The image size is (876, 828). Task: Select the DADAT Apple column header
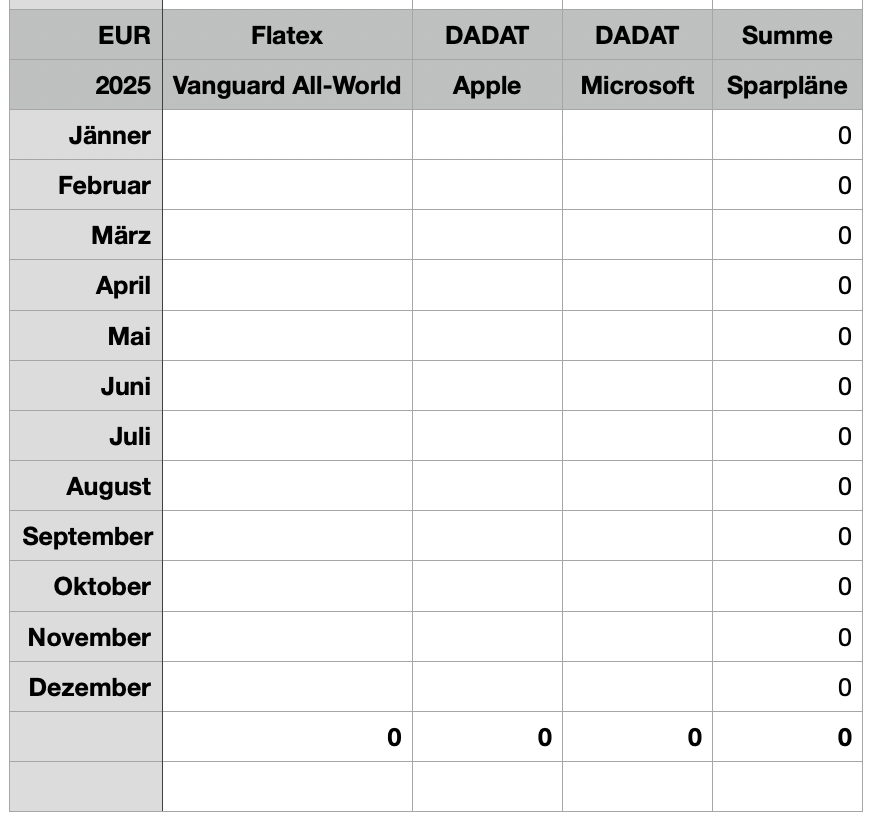coord(487,36)
